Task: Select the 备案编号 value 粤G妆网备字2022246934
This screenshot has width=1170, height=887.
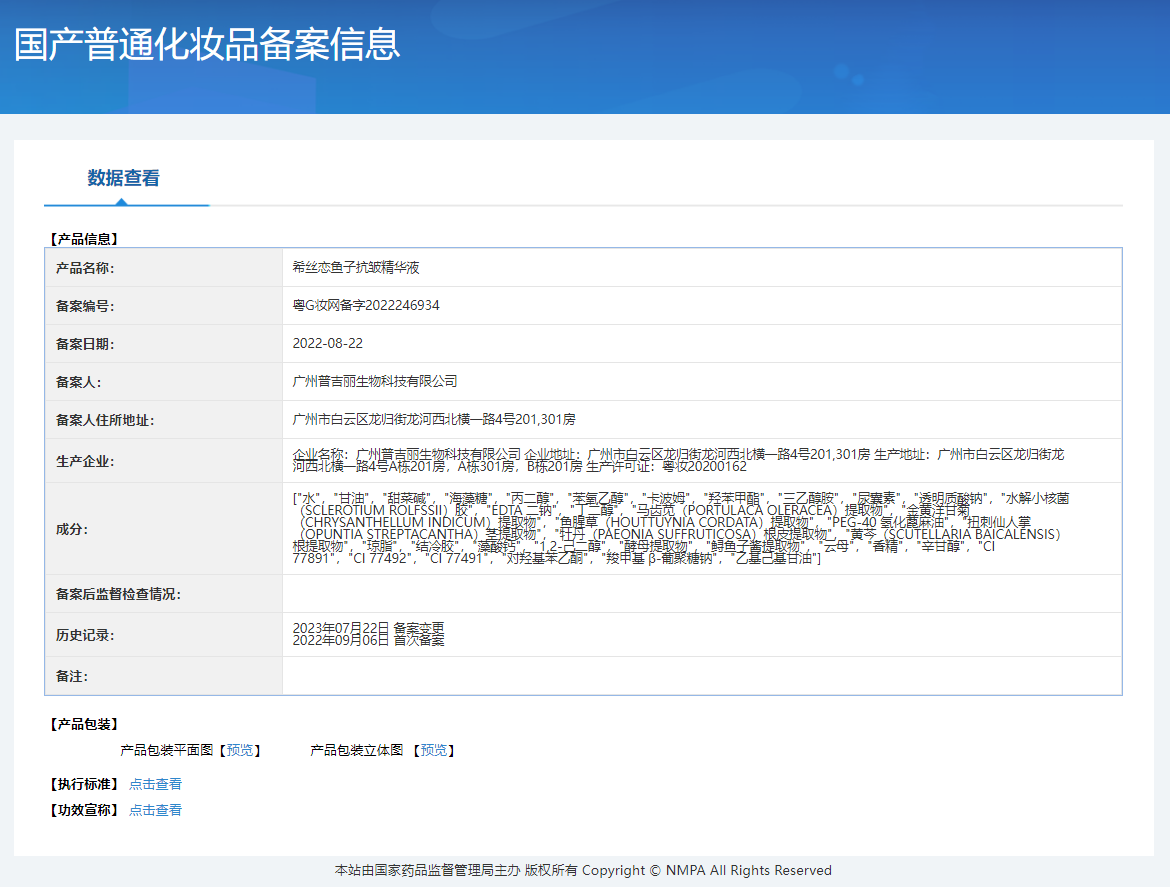Action: click(x=366, y=306)
